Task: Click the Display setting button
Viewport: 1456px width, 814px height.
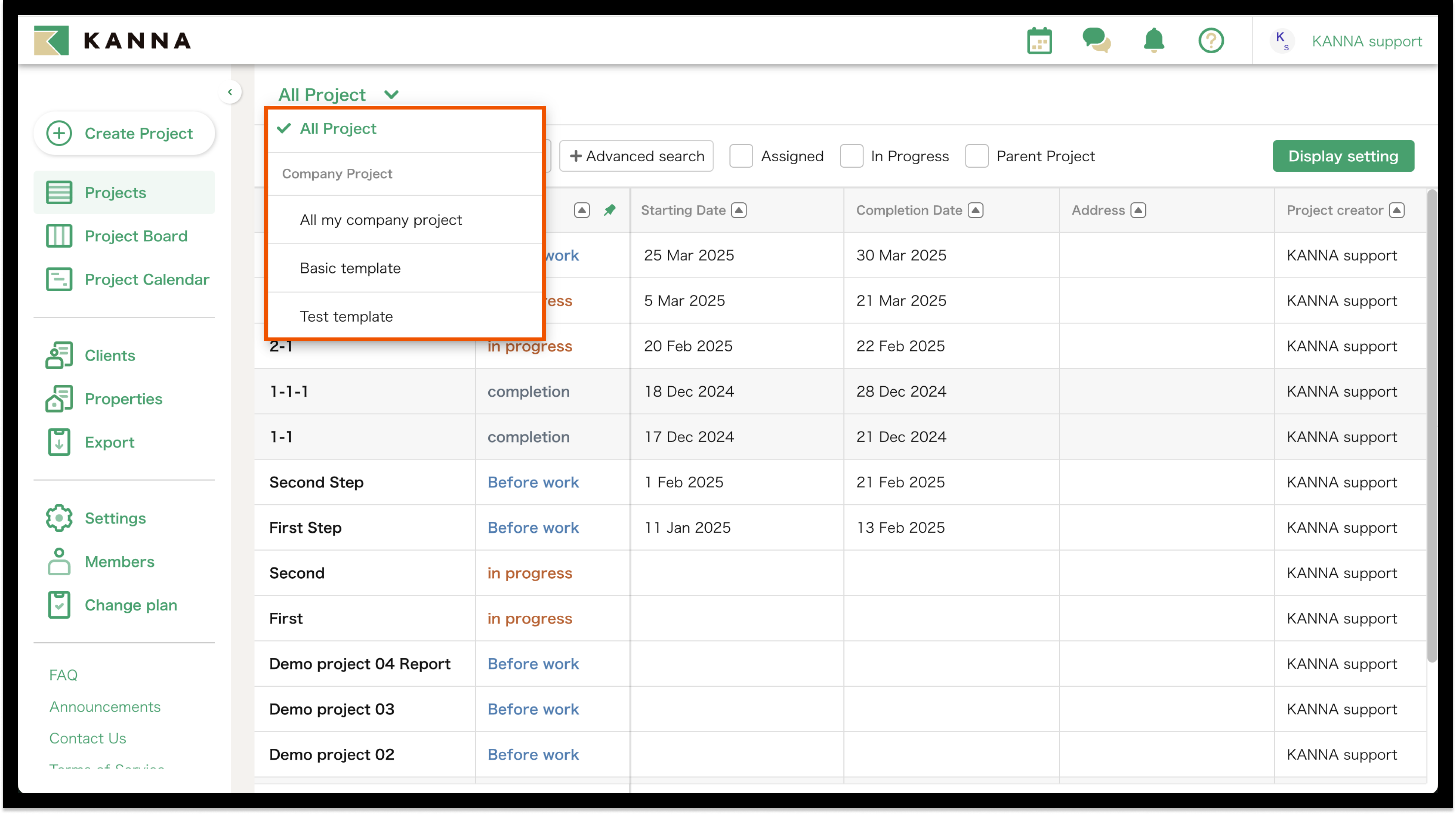Action: (x=1343, y=156)
